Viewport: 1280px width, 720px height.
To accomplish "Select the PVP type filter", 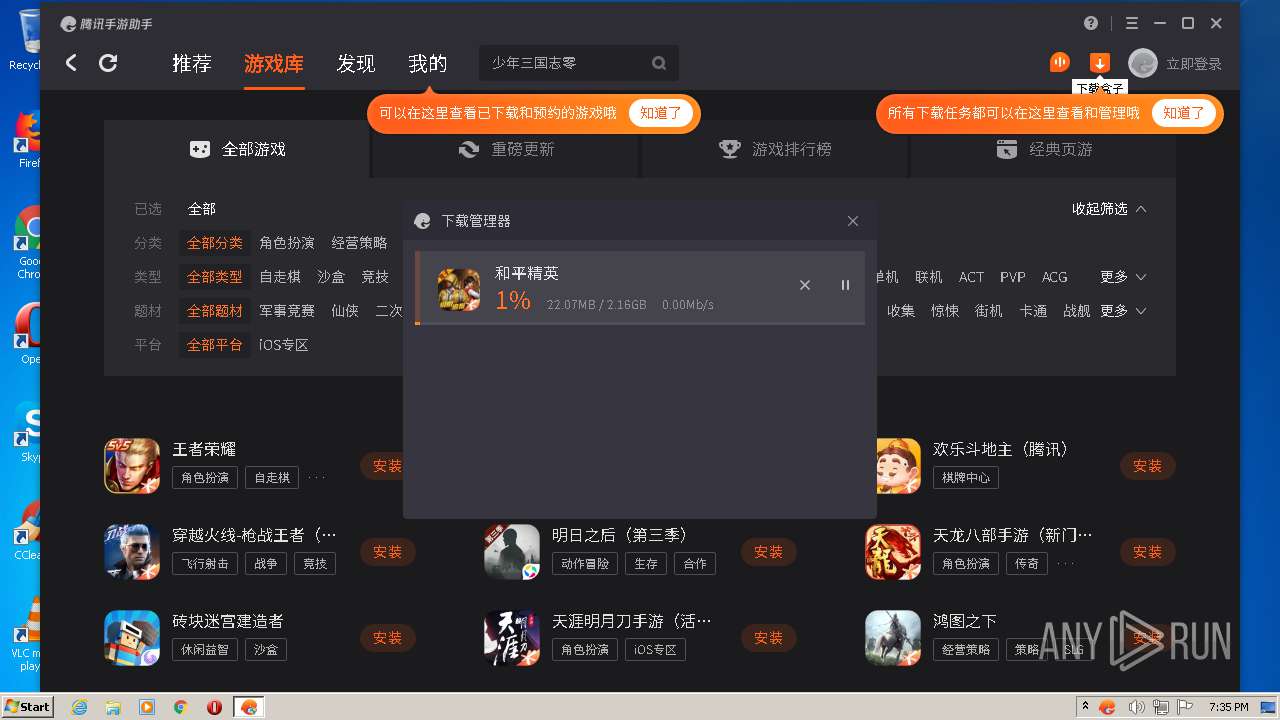I will click(1013, 277).
